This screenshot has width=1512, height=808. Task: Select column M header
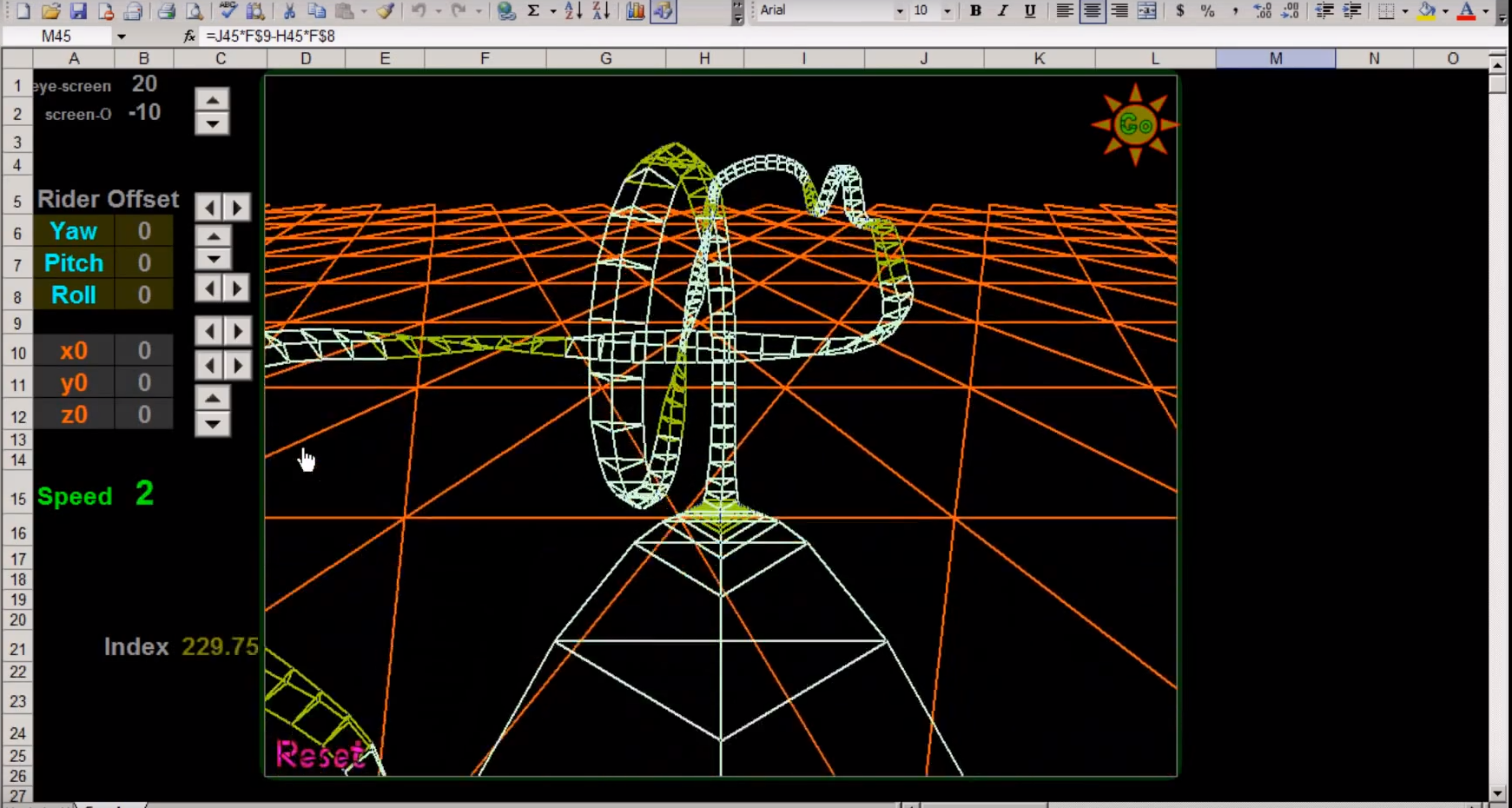(x=1275, y=58)
